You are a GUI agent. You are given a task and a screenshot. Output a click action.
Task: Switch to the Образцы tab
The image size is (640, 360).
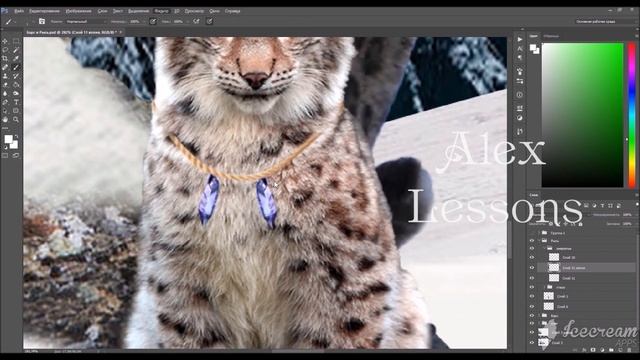(551, 36)
